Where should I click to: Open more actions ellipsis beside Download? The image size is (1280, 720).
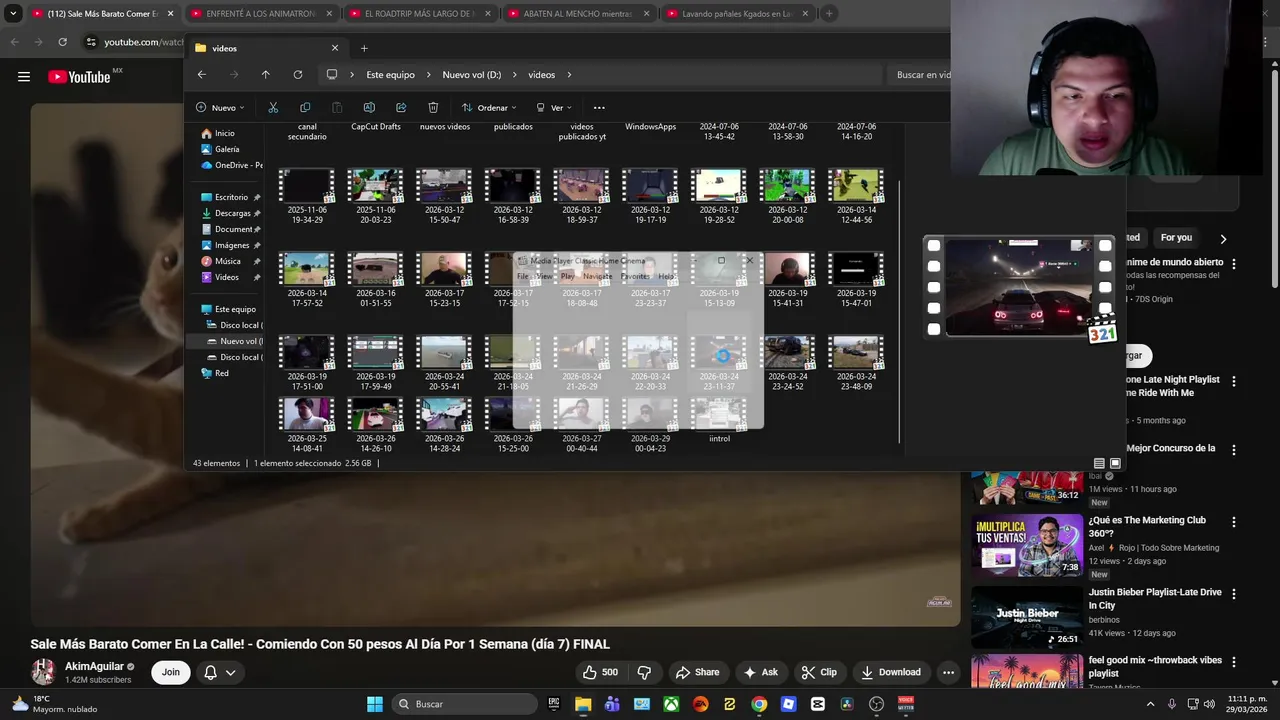(948, 672)
